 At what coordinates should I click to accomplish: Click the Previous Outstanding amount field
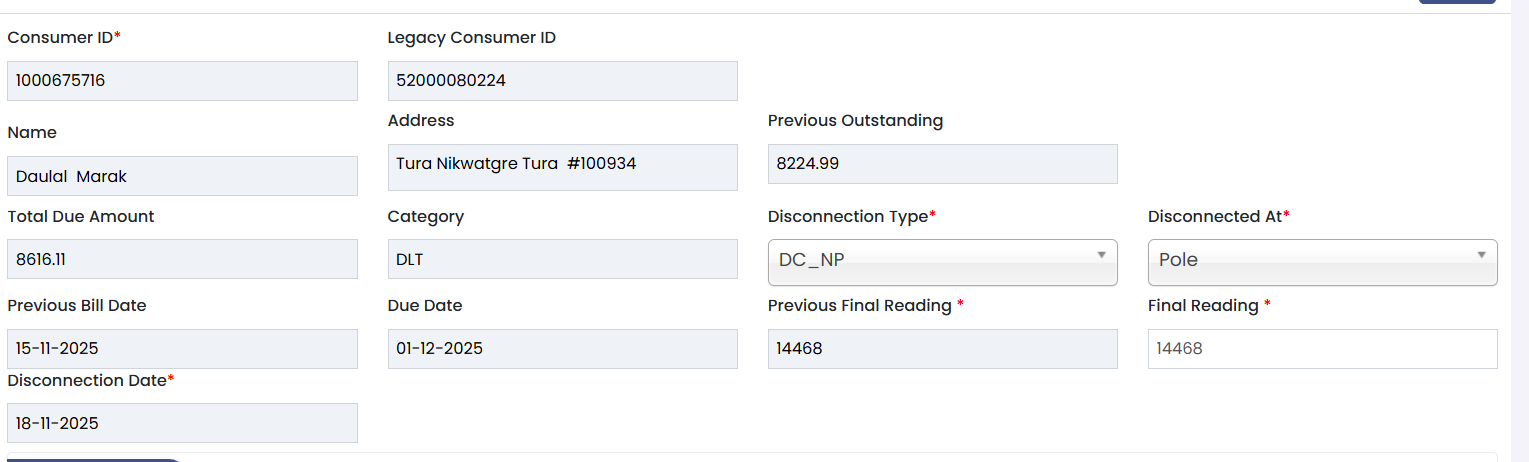(942, 164)
